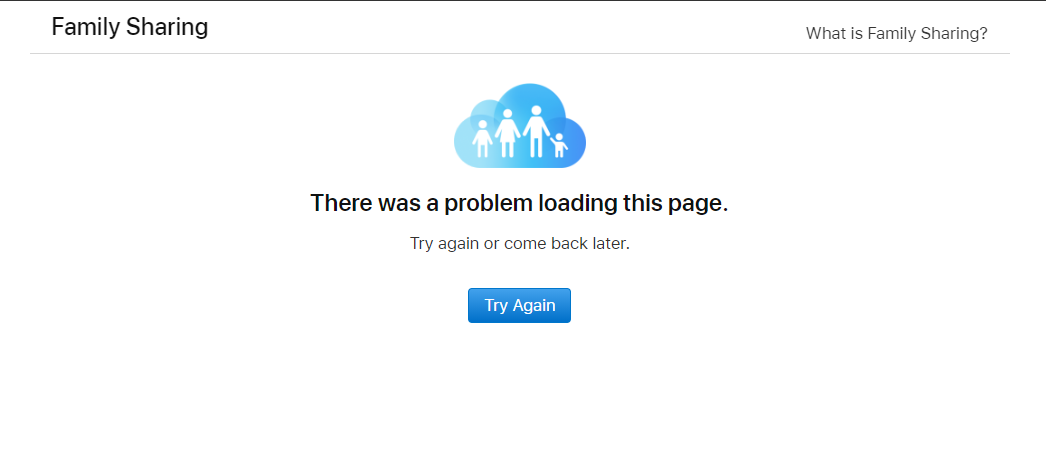Click the Family Sharing page title
Image resolution: width=1046 pixels, height=451 pixels.
129,27
